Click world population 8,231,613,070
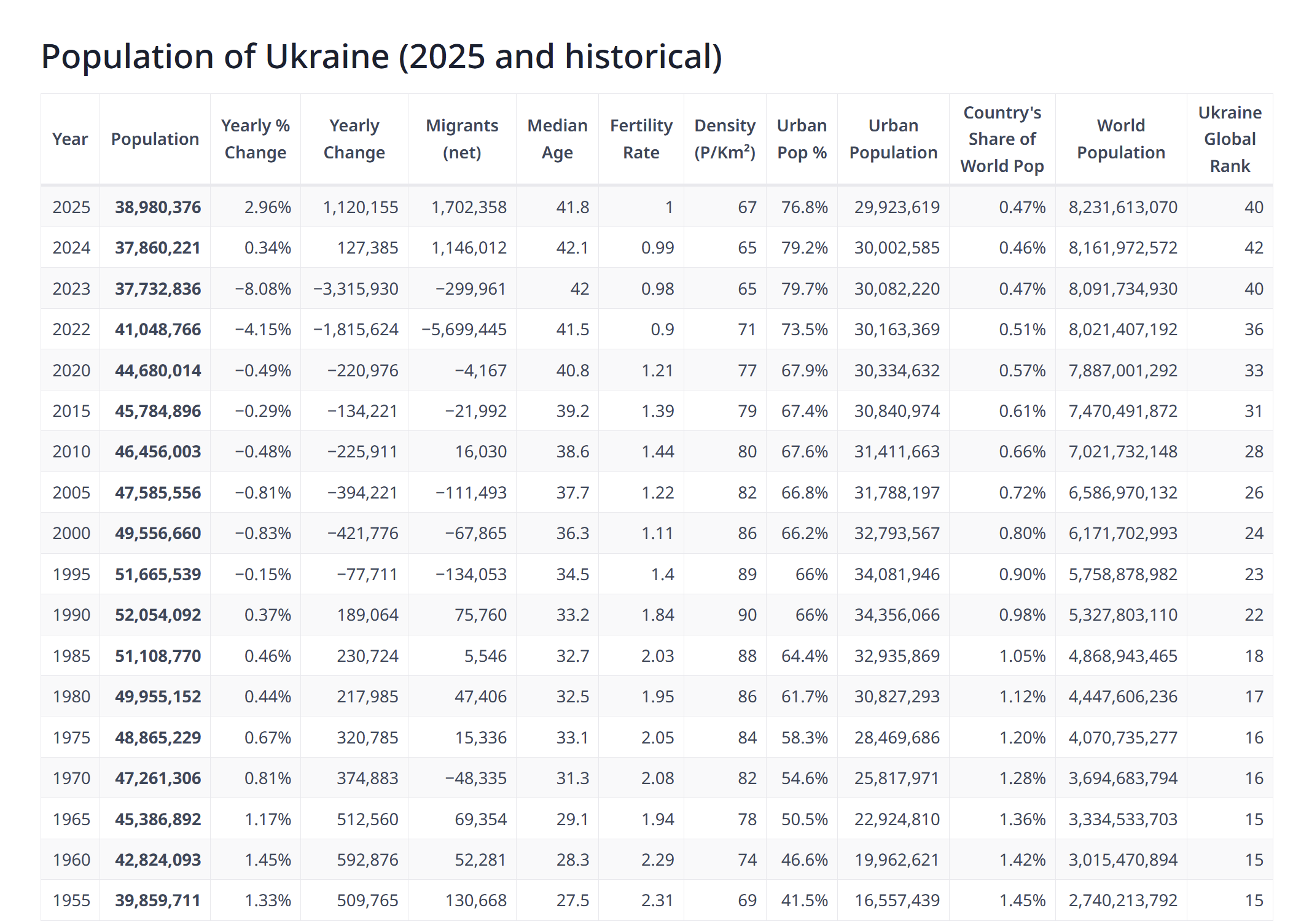The image size is (1293, 924). (1123, 208)
